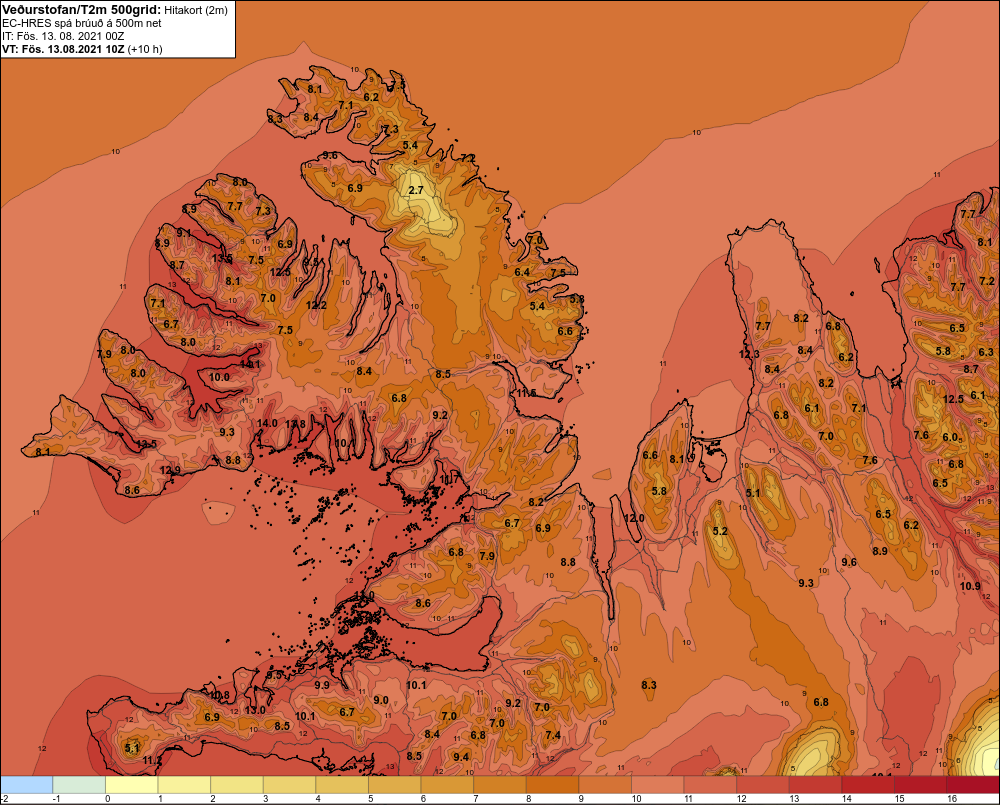Click the 7.4 temperature label
Screen dimensions: 1000x805
tap(553, 735)
